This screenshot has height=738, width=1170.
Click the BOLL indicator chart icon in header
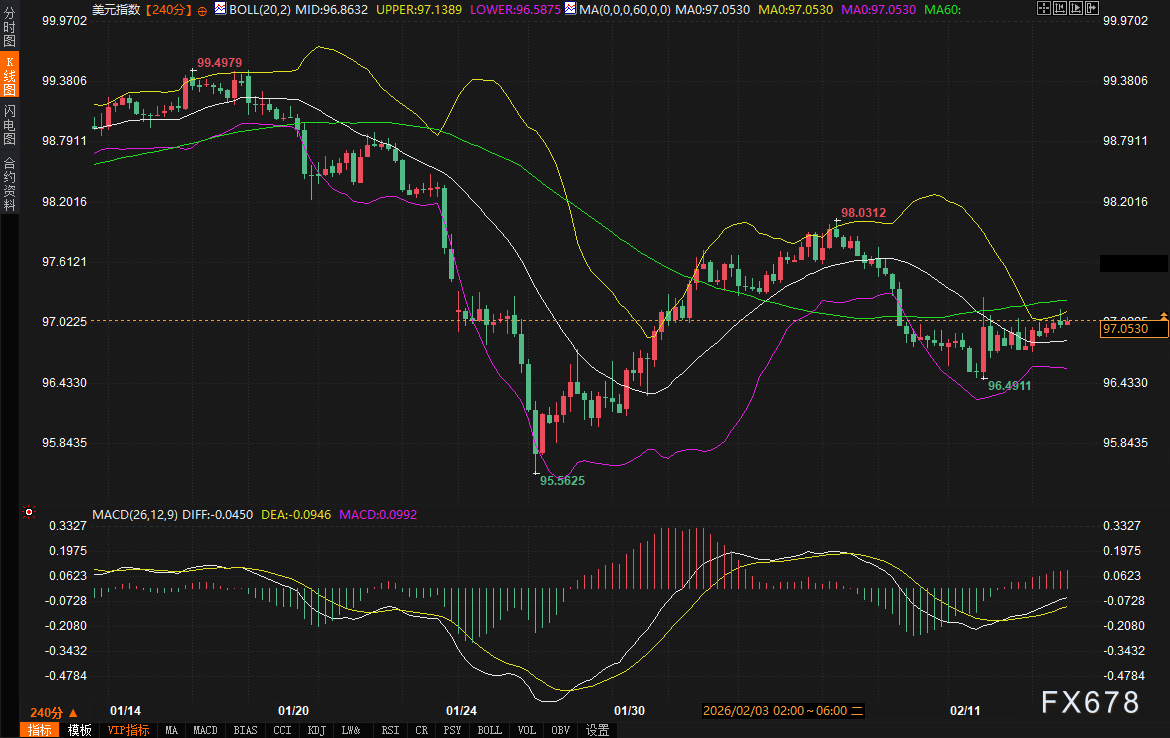pyautogui.click(x=220, y=9)
